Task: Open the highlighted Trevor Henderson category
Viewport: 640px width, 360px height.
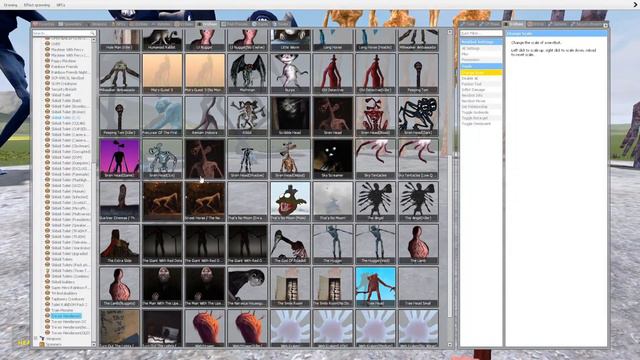Action: click(x=66, y=316)
